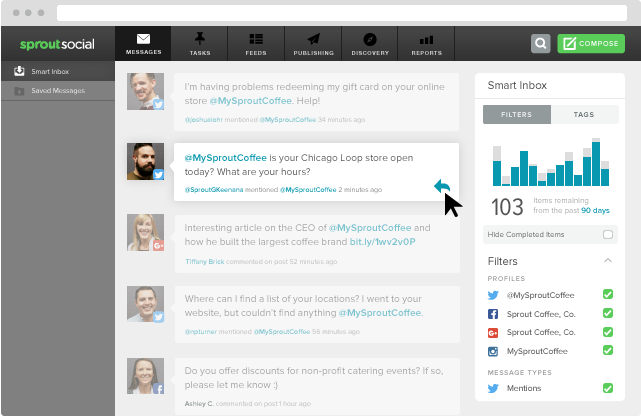Open Tiffany Brick's avatar thumbnail

click(x=146, y=233)
